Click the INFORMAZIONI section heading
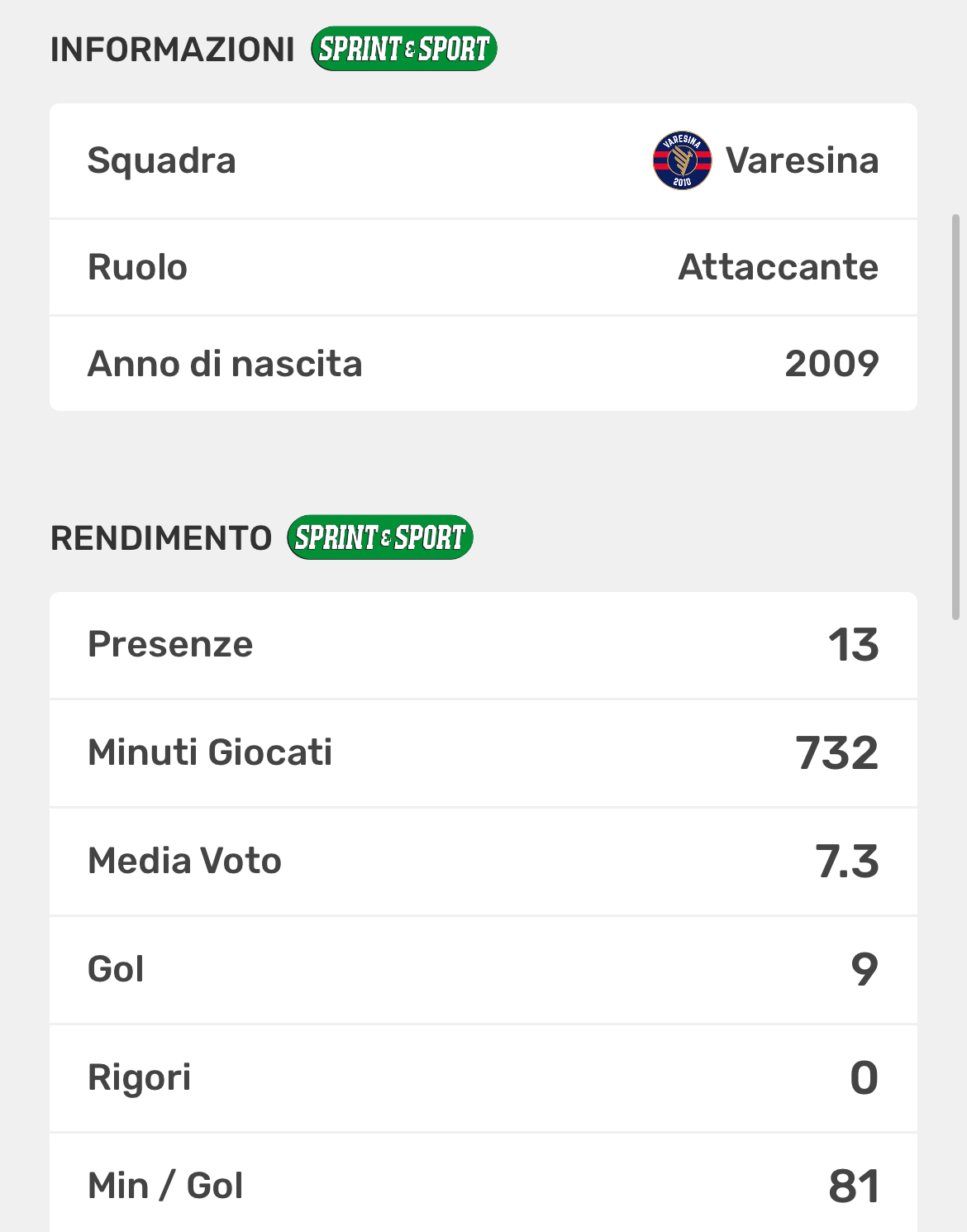The height and width of the screenshot is (1232, 967). click(x=172, y=50)
